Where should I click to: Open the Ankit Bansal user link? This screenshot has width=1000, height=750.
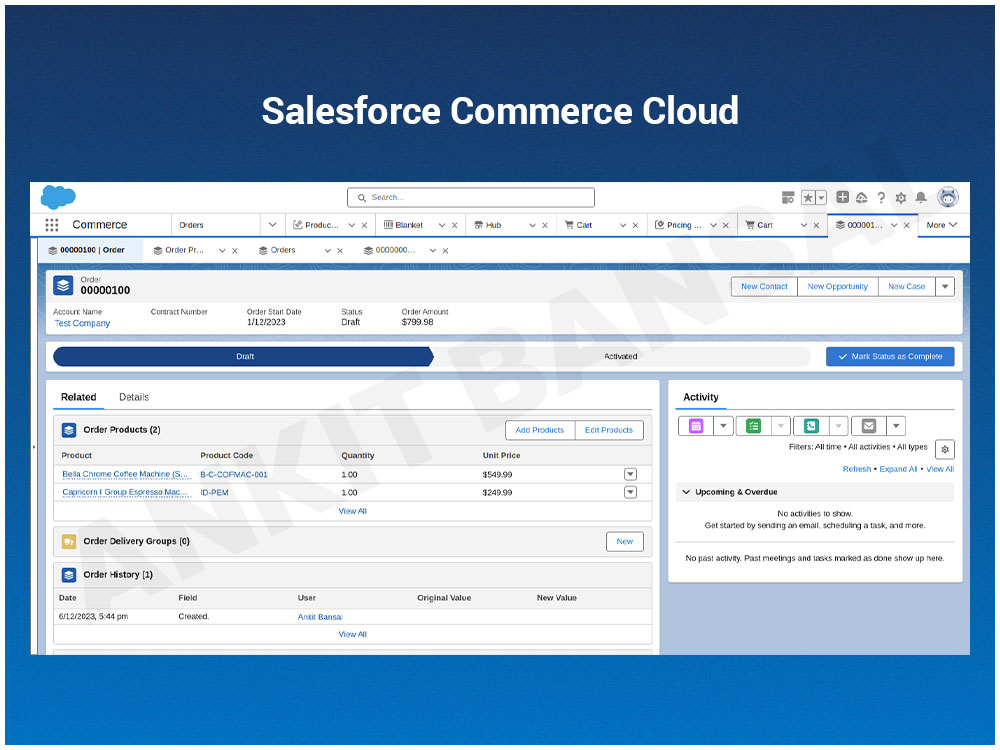(x=320, y=617)
